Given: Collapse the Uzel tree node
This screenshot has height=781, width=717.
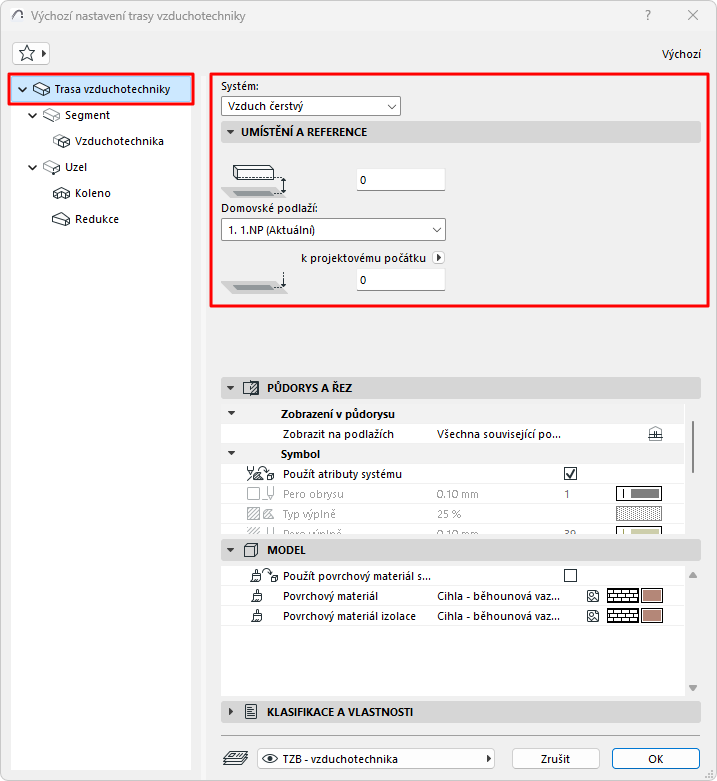Looking at the screenshot, I should coord(32,167).
